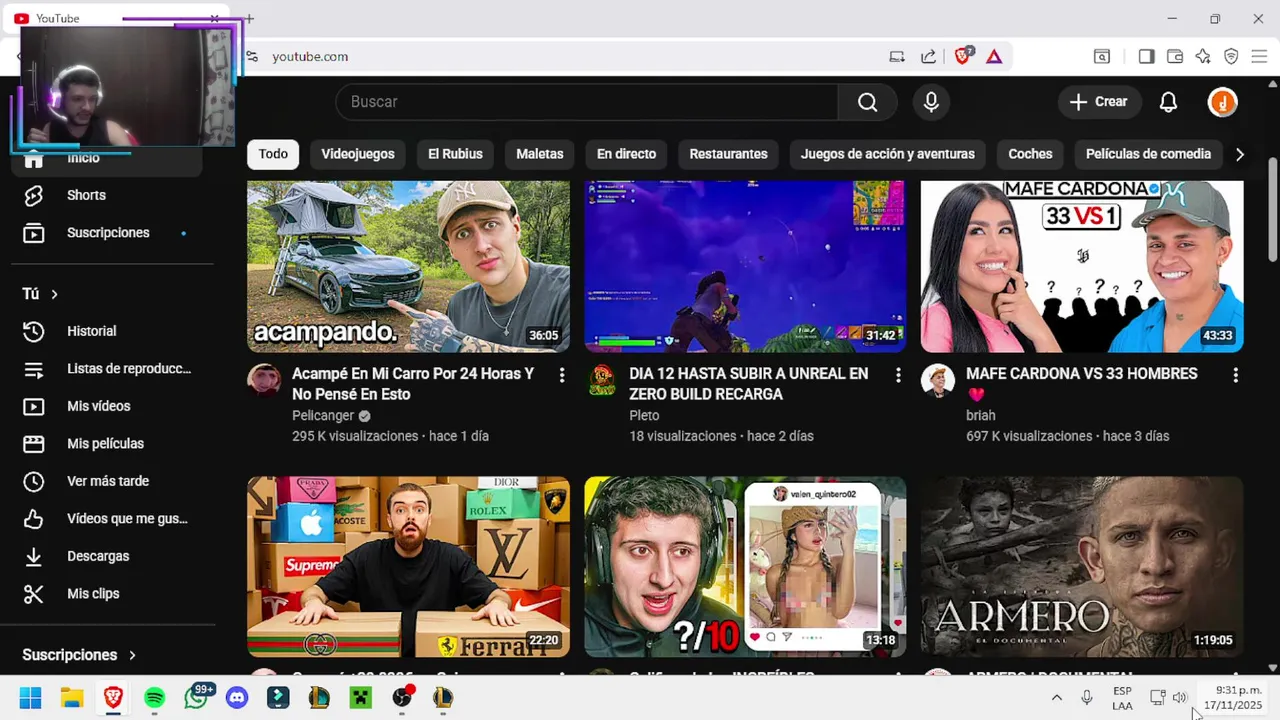
Task: Open briah channel avatar
Action: (938, 380)
